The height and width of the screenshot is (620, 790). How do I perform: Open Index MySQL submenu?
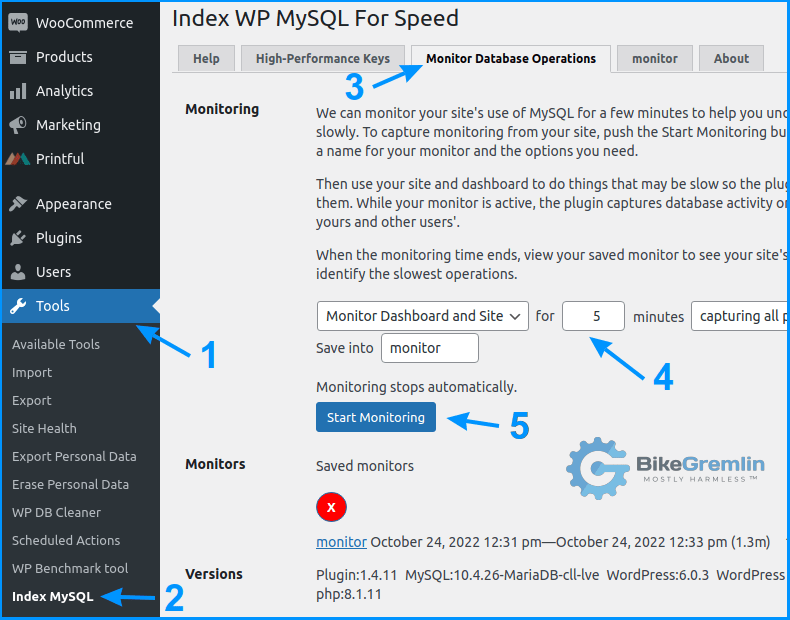pos(52,596)
